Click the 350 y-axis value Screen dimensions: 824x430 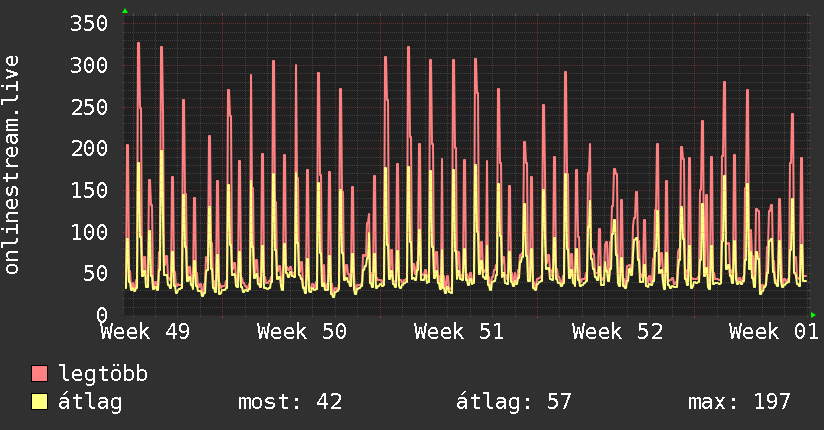click(x=89, y=24)
